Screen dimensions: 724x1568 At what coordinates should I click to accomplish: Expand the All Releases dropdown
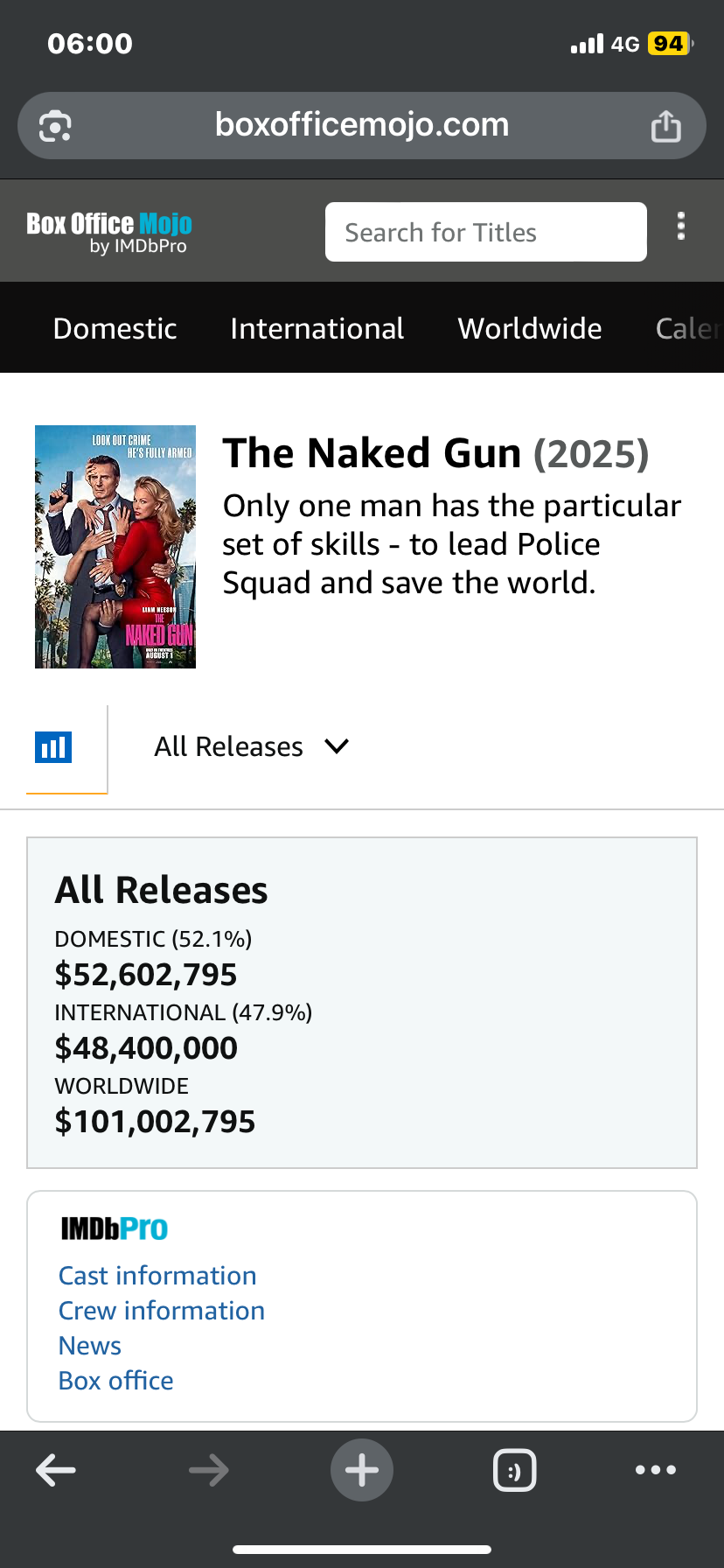click(x=229, y=746)
